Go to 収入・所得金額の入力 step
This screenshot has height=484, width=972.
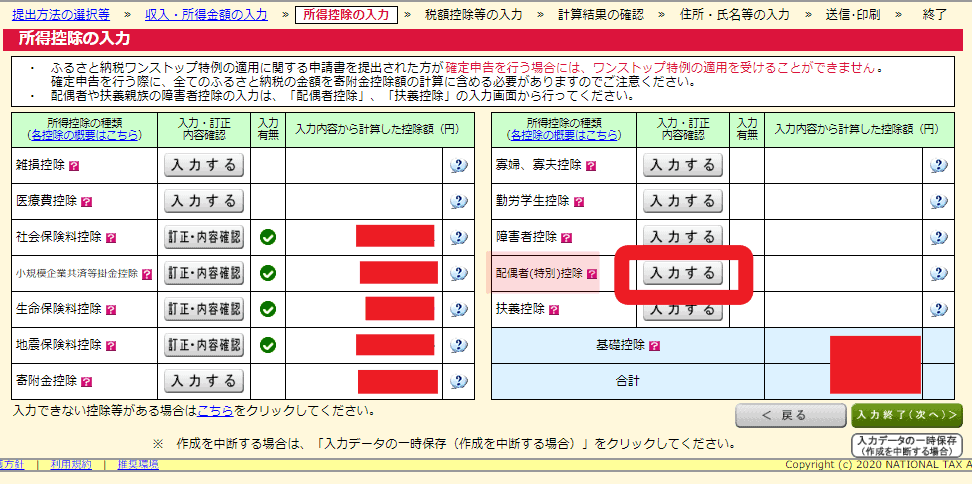click(x=206, y=14)
